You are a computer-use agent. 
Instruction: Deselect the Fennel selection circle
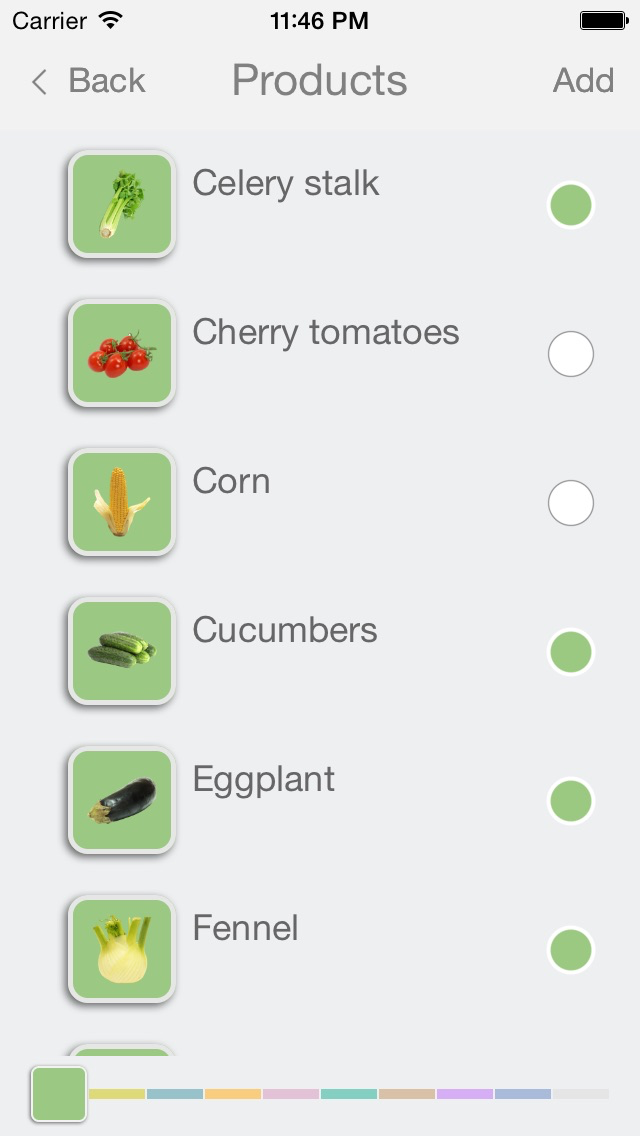pos(571,950)
